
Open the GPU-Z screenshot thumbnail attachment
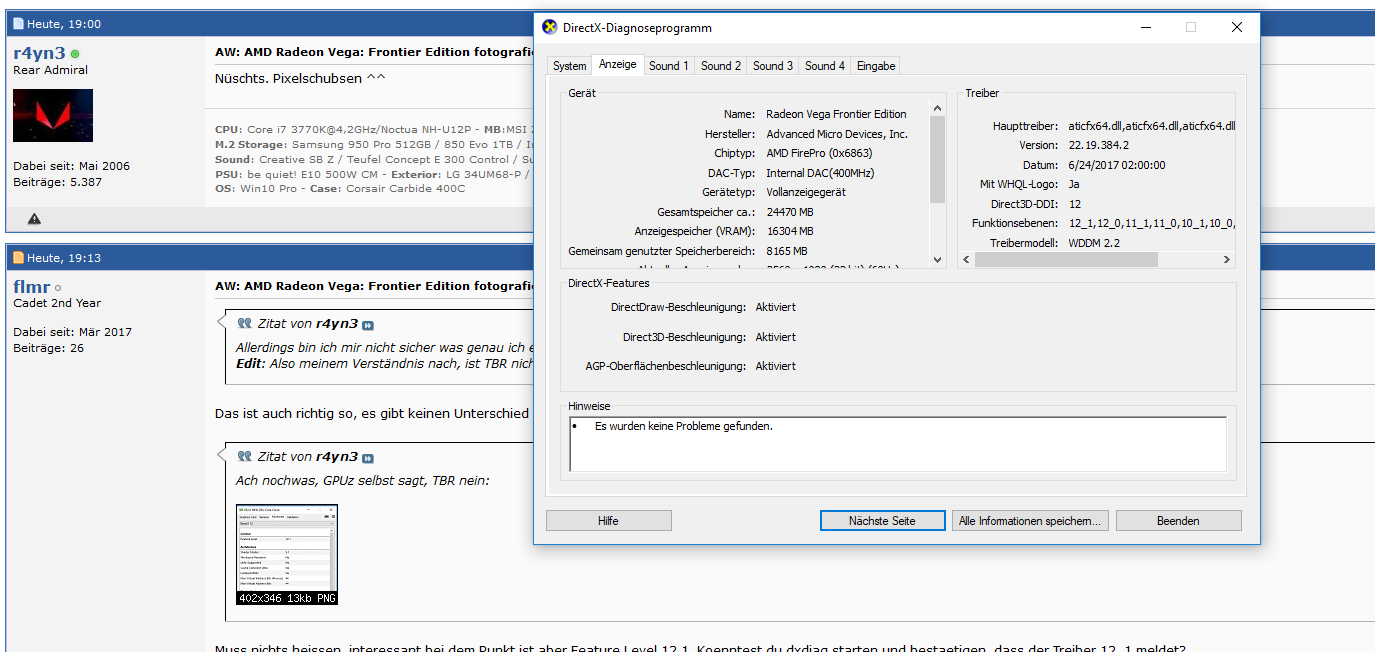287,554
